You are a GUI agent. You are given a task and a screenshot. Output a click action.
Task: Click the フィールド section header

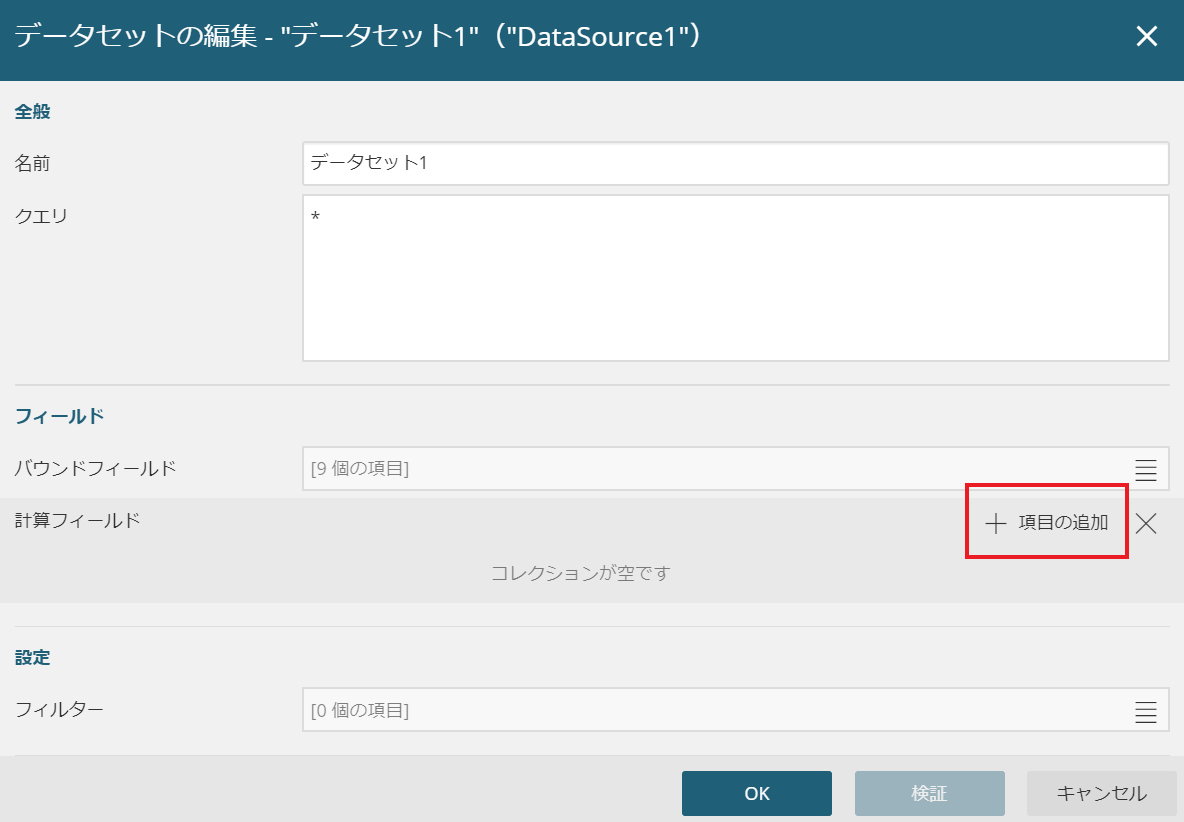click(x=60, y=416)
